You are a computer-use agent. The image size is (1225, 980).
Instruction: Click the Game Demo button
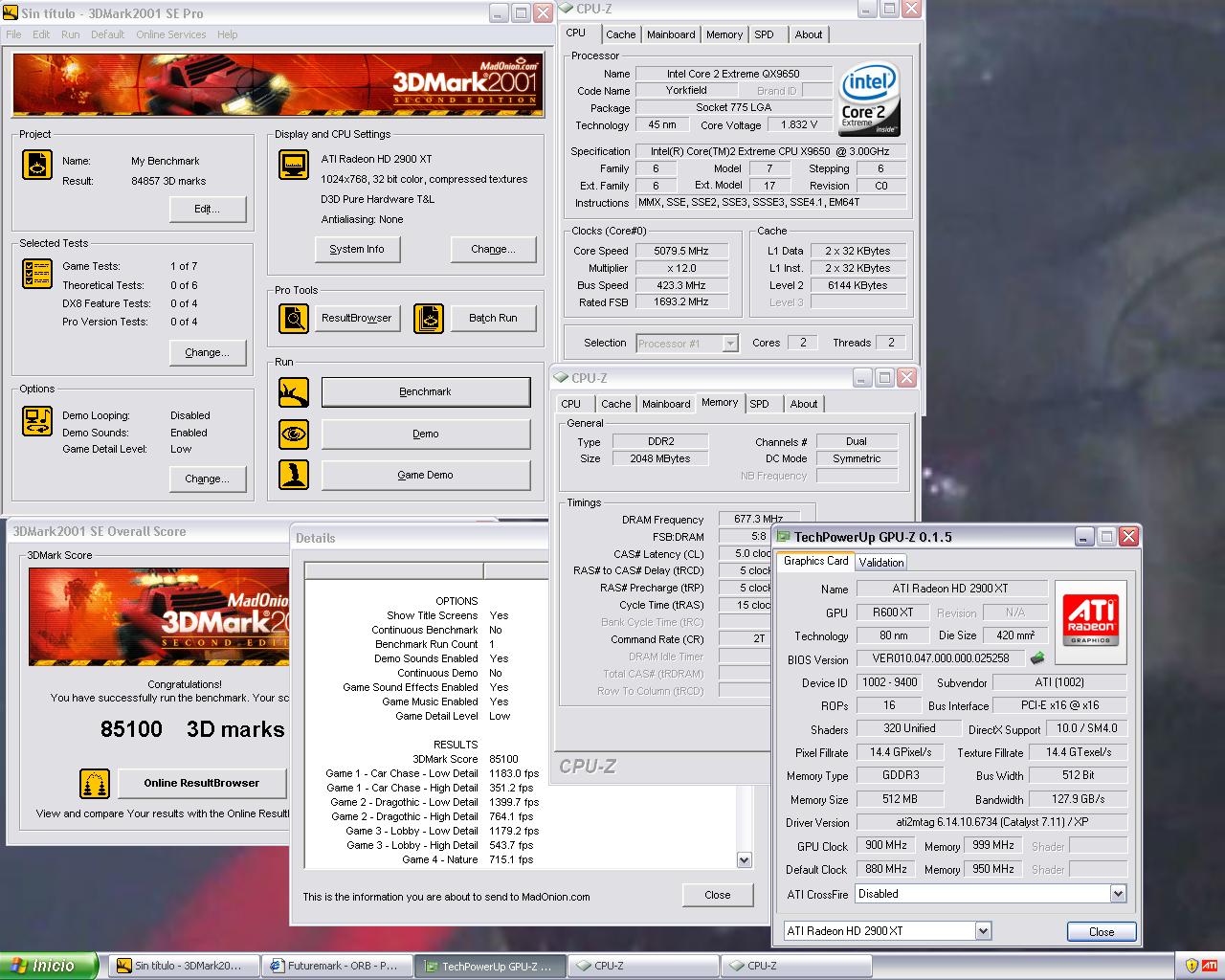[x=426, y=475]
